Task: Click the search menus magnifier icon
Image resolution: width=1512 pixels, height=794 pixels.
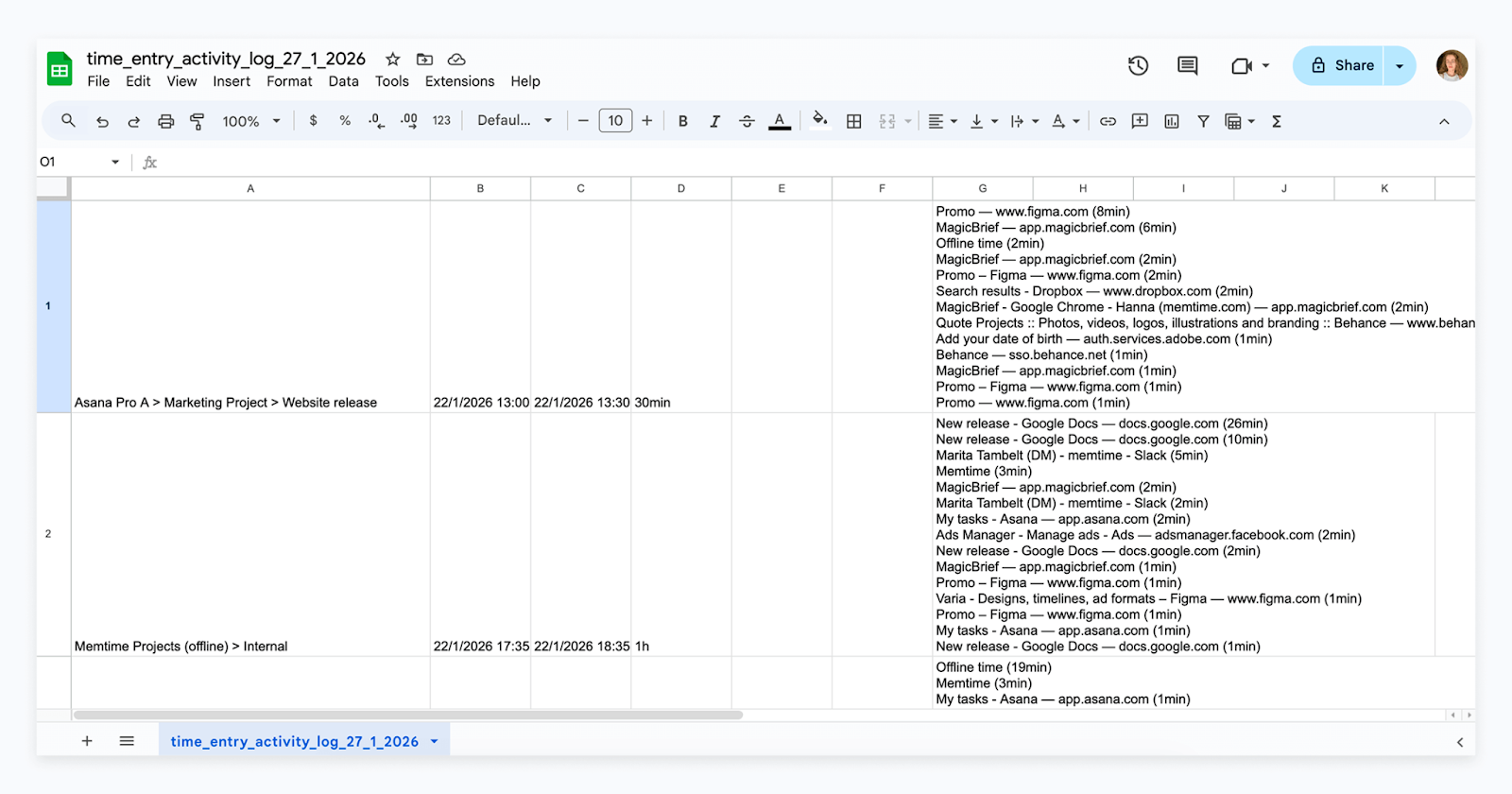Action: [68, 121]
